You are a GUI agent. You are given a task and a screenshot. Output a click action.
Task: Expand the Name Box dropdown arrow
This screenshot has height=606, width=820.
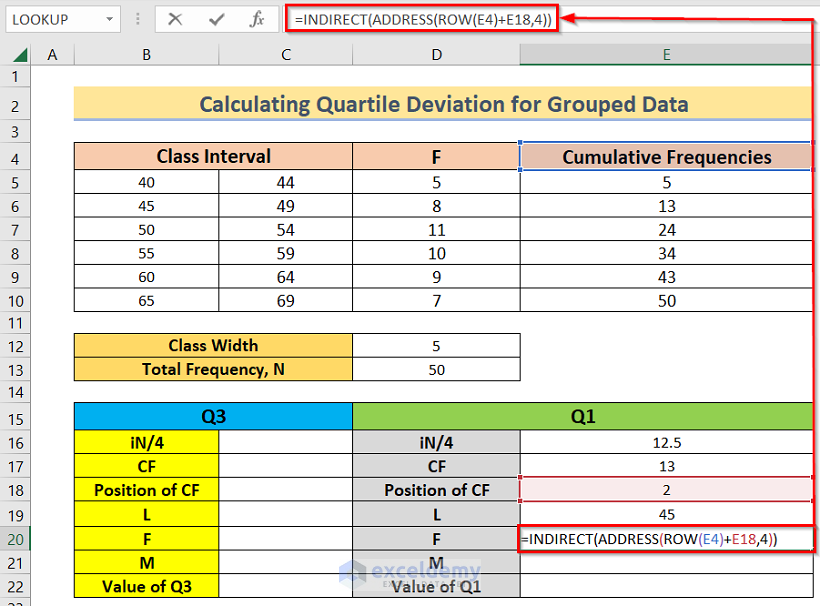tap(109, 19)
